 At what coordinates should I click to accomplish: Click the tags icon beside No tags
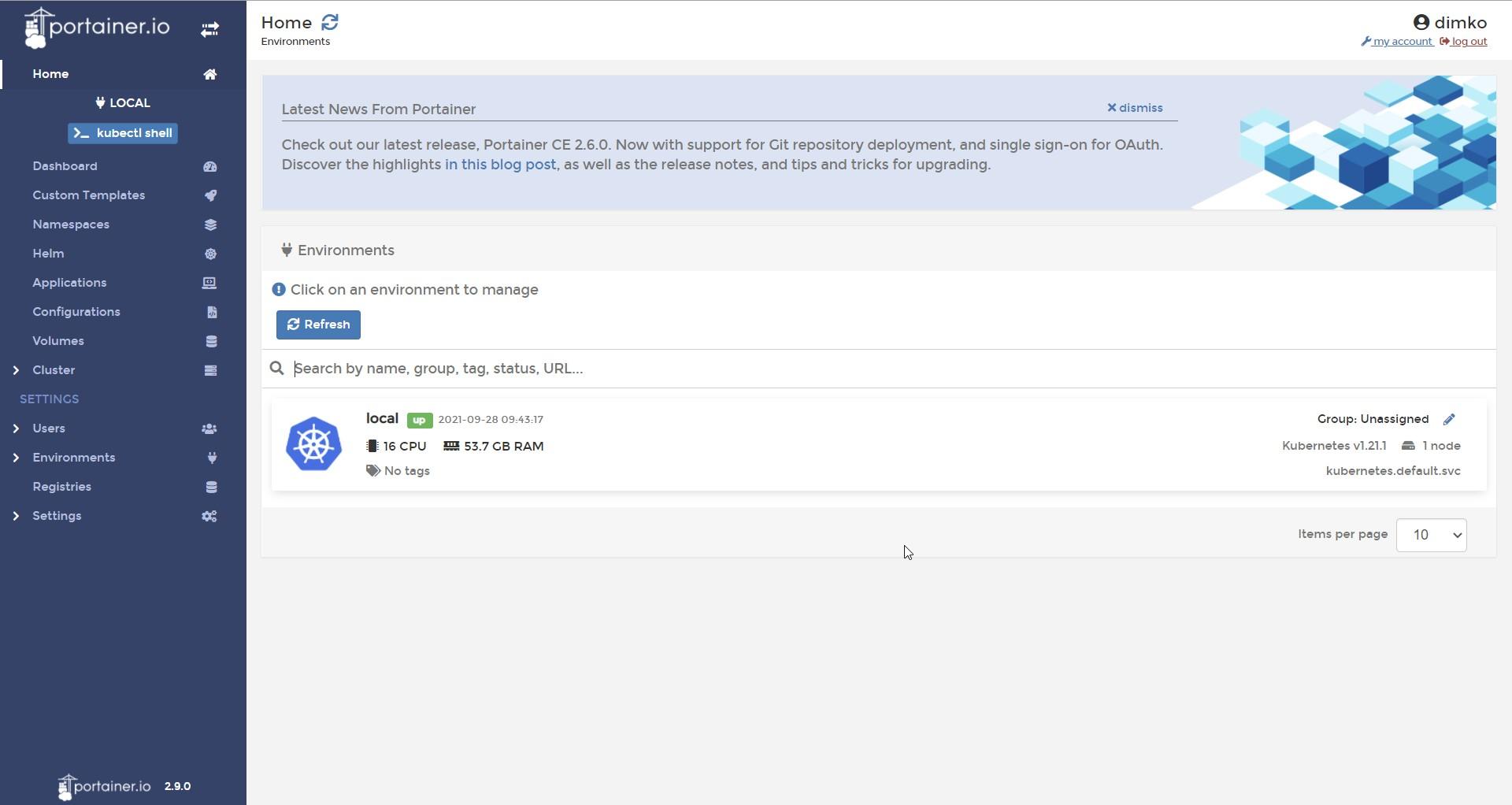(373, 470)
